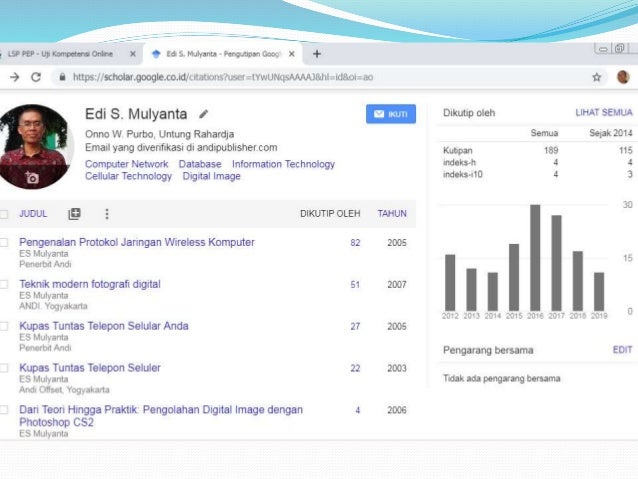Click the 2016 bar in citation chart
This screenshot has height=479, width=638.
[535, 258]
